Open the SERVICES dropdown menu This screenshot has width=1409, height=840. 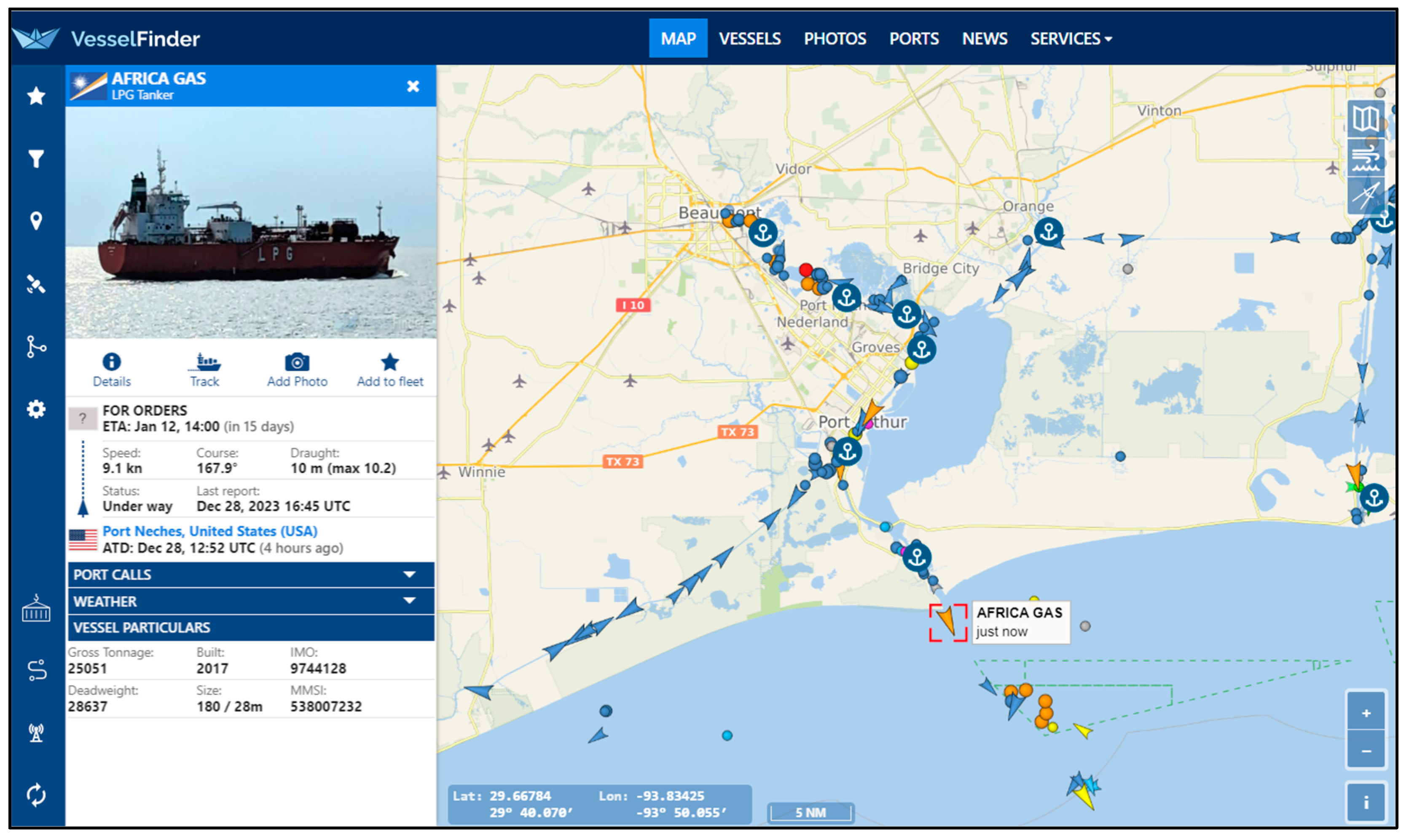1070,38
